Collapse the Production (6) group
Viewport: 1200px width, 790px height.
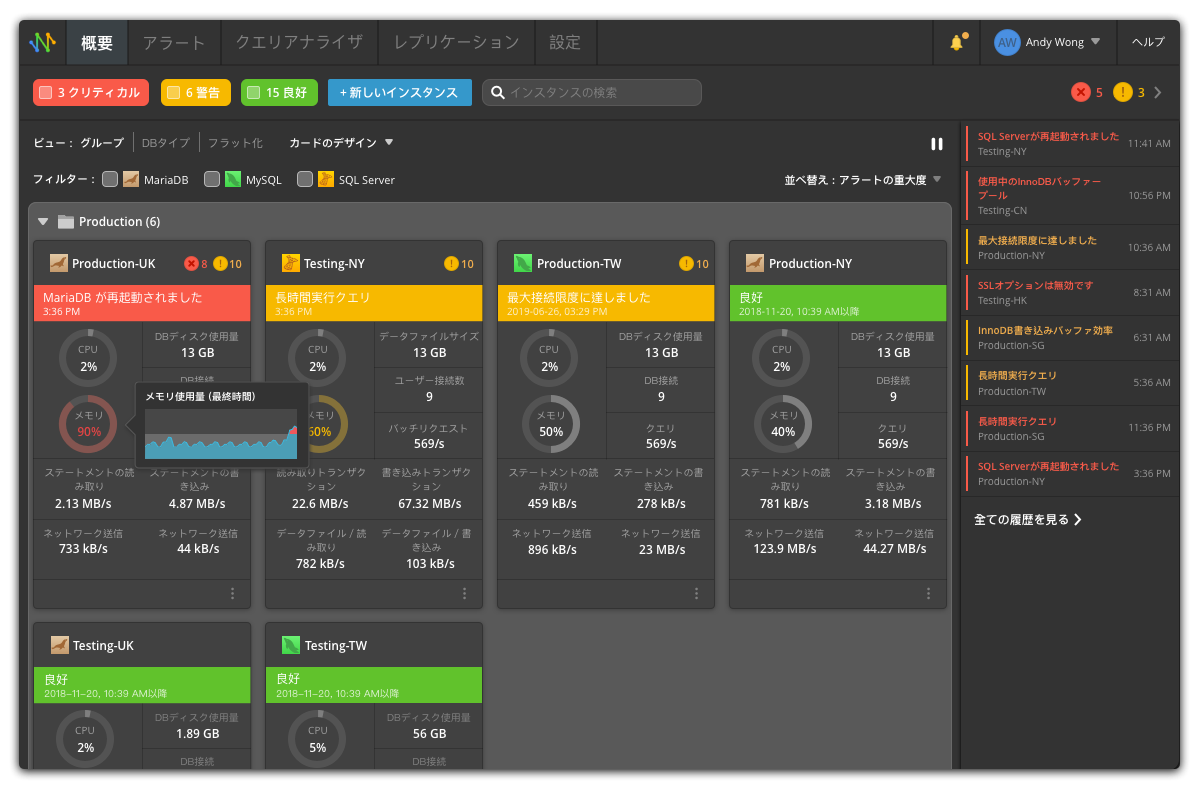click(x=43, y=221)
